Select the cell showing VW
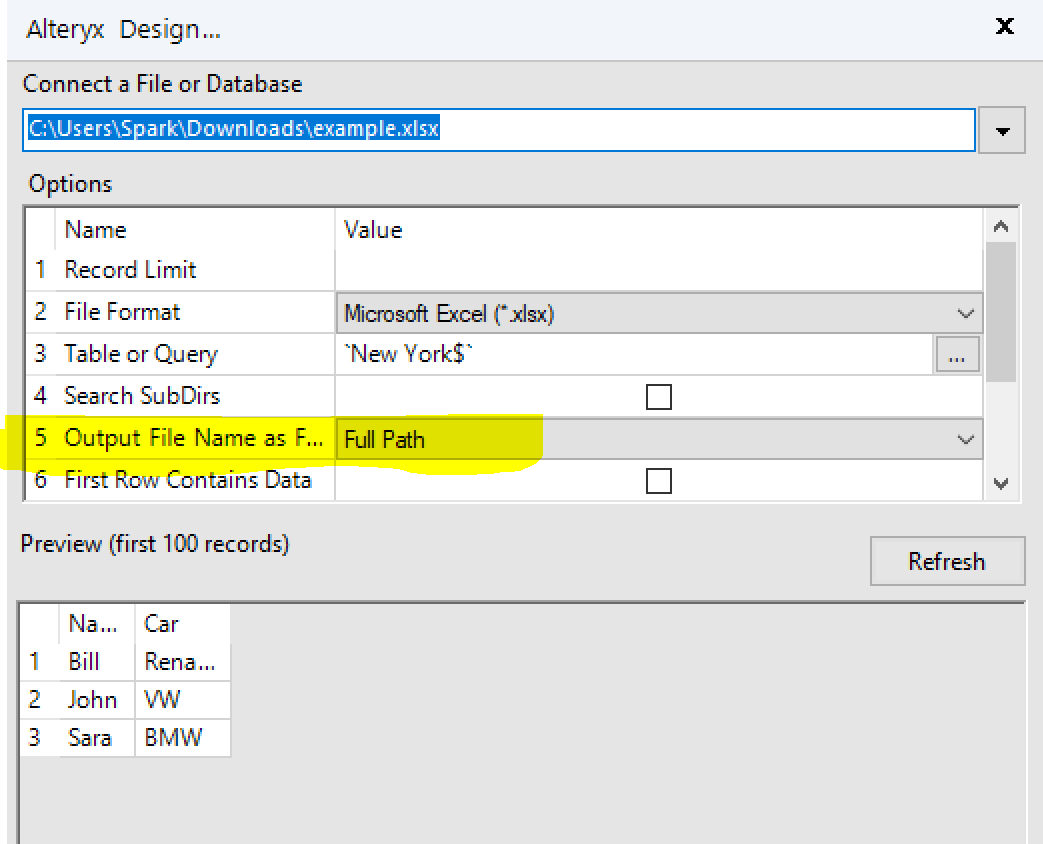Image resolution: width=1043 pixels, height=844 pixels. click(x=161, y=699)
